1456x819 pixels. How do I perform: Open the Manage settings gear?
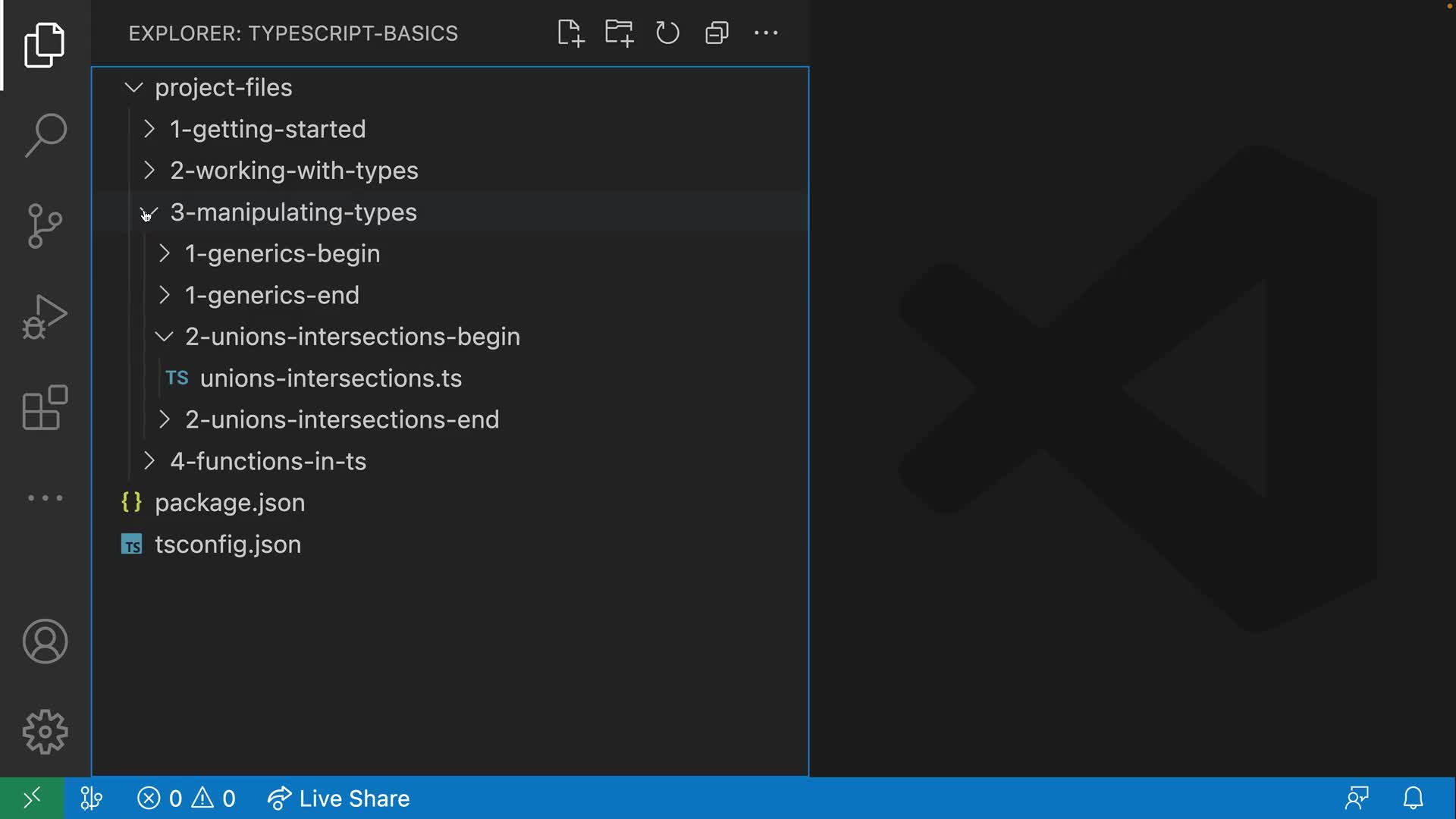click(45, 731)
